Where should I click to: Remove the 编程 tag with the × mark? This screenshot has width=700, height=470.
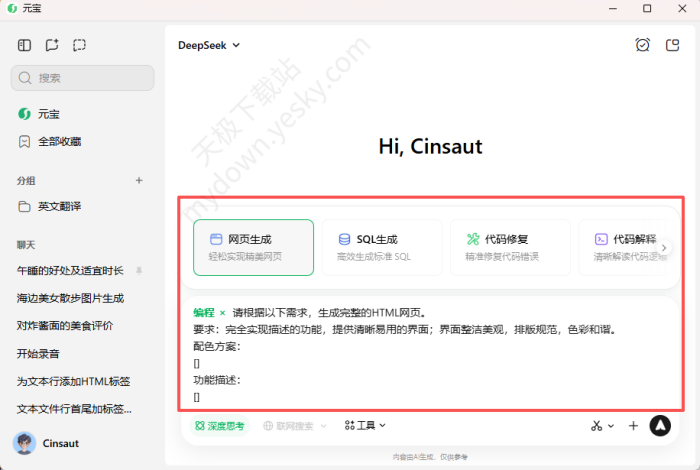tap(222, 313)
